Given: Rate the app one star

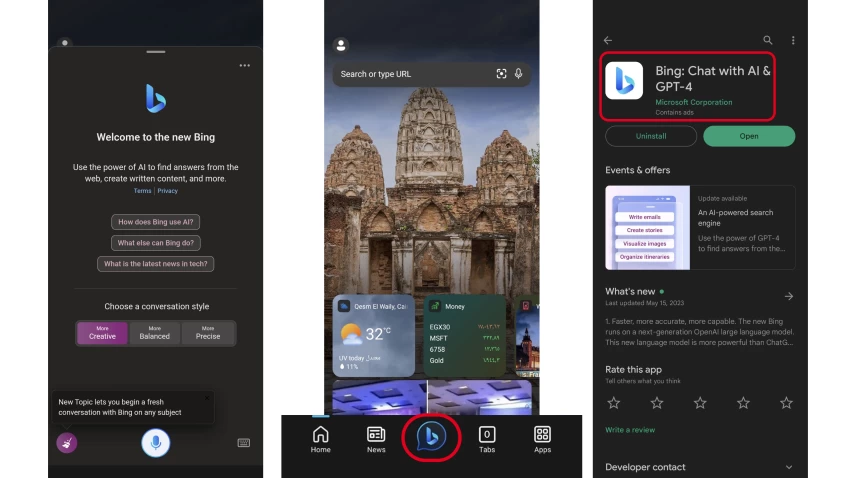Looking at the screenshot, I should 614,403.
